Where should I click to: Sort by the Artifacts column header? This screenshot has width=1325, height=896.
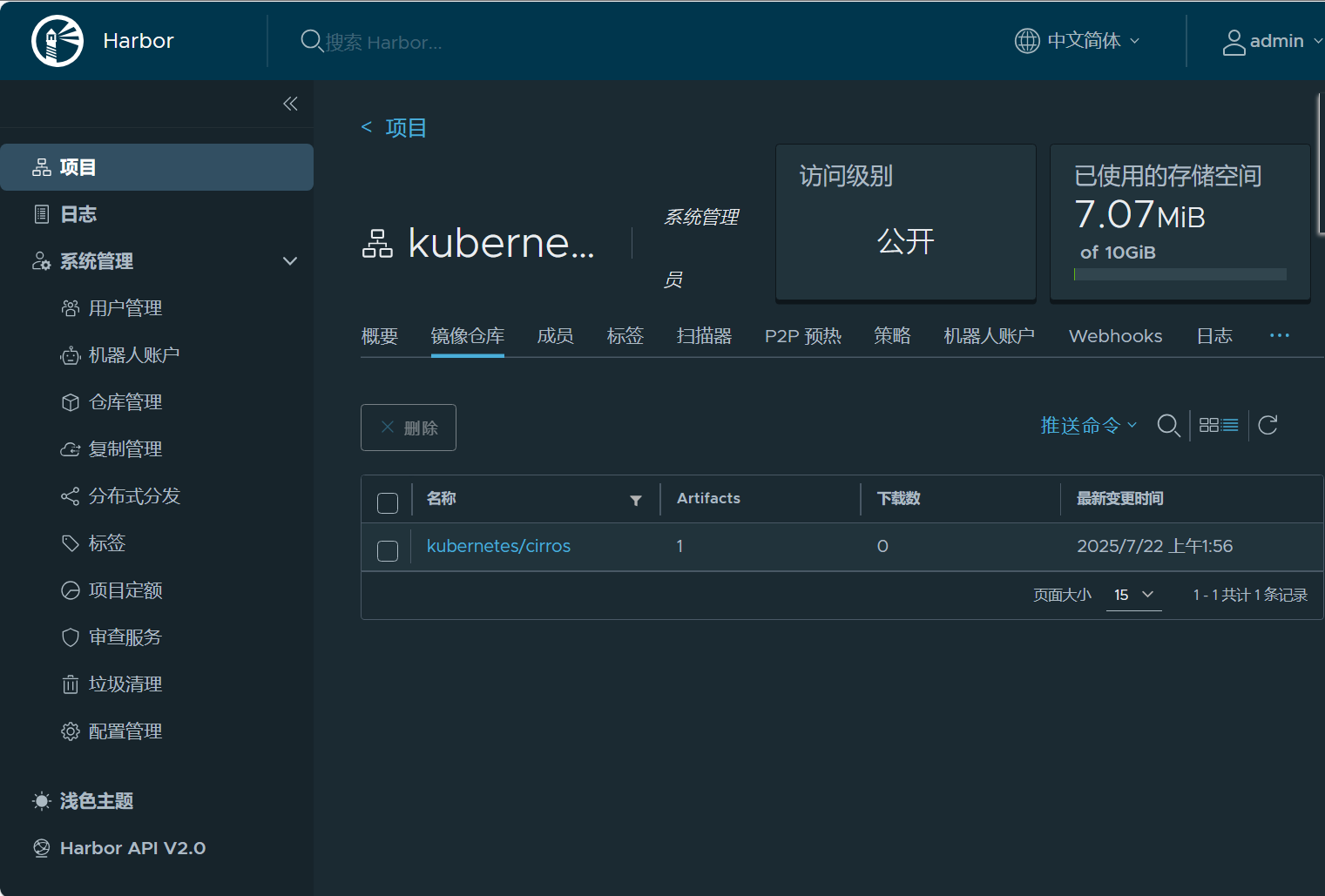click(708, 498)
